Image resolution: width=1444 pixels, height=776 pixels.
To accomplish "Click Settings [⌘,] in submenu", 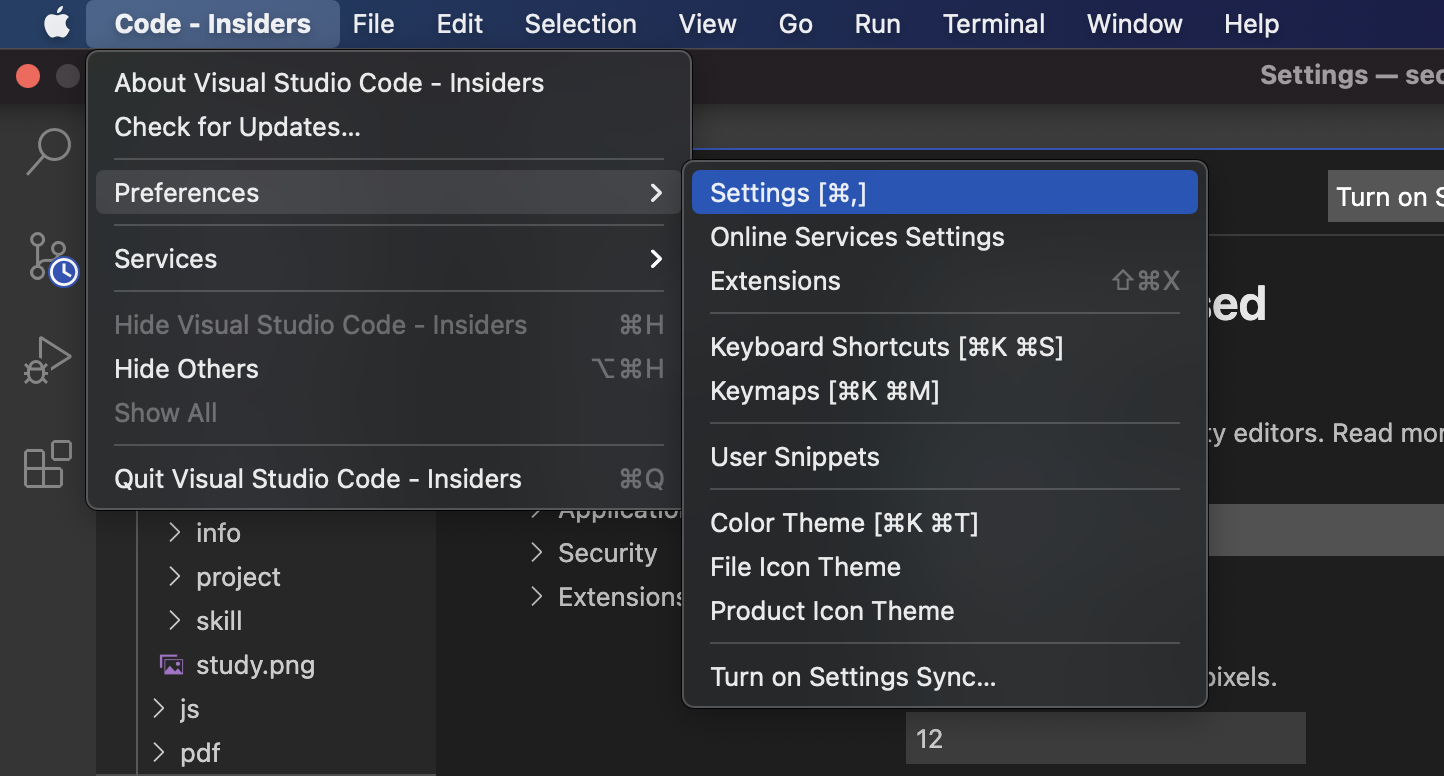I will [945, 193].
